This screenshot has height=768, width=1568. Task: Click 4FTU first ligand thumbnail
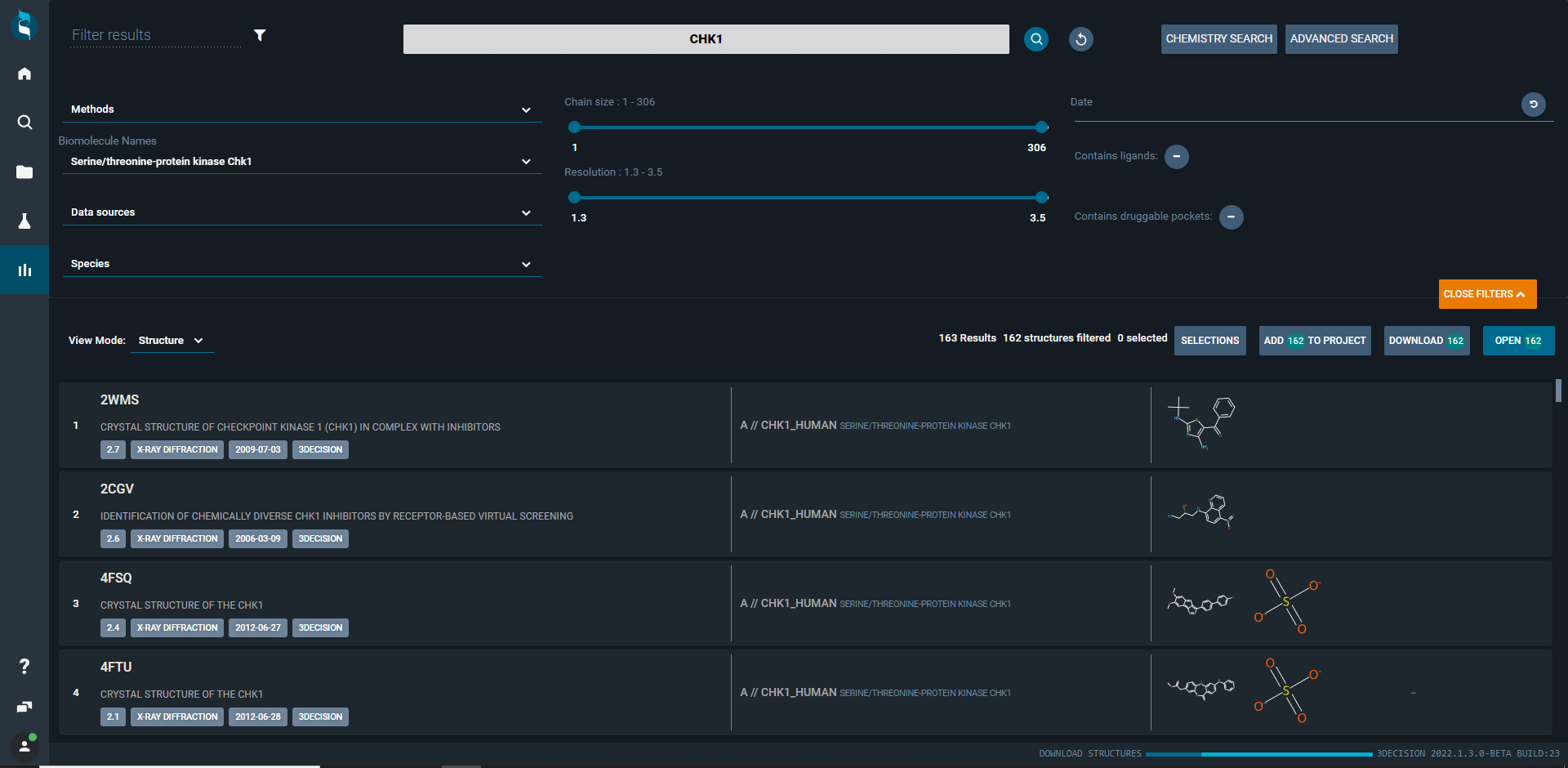[1200, 689]
